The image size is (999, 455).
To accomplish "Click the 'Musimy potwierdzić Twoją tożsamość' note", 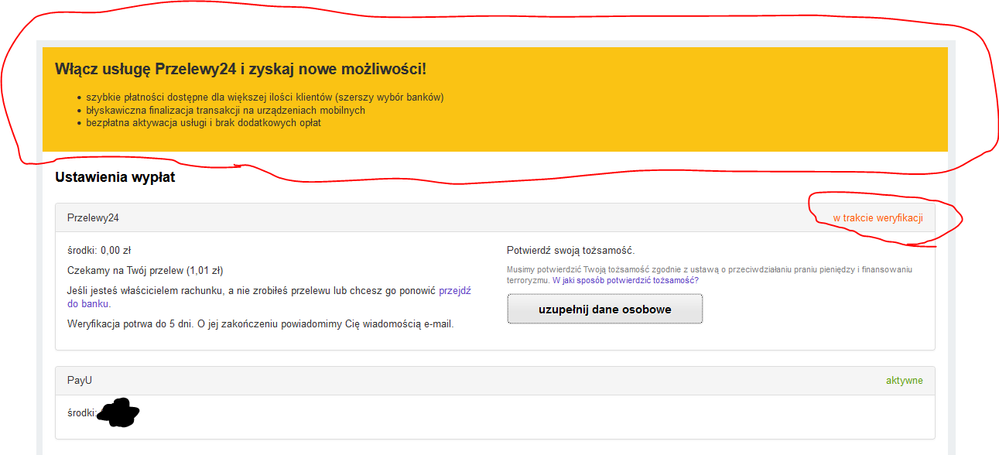I will point(710,275).
